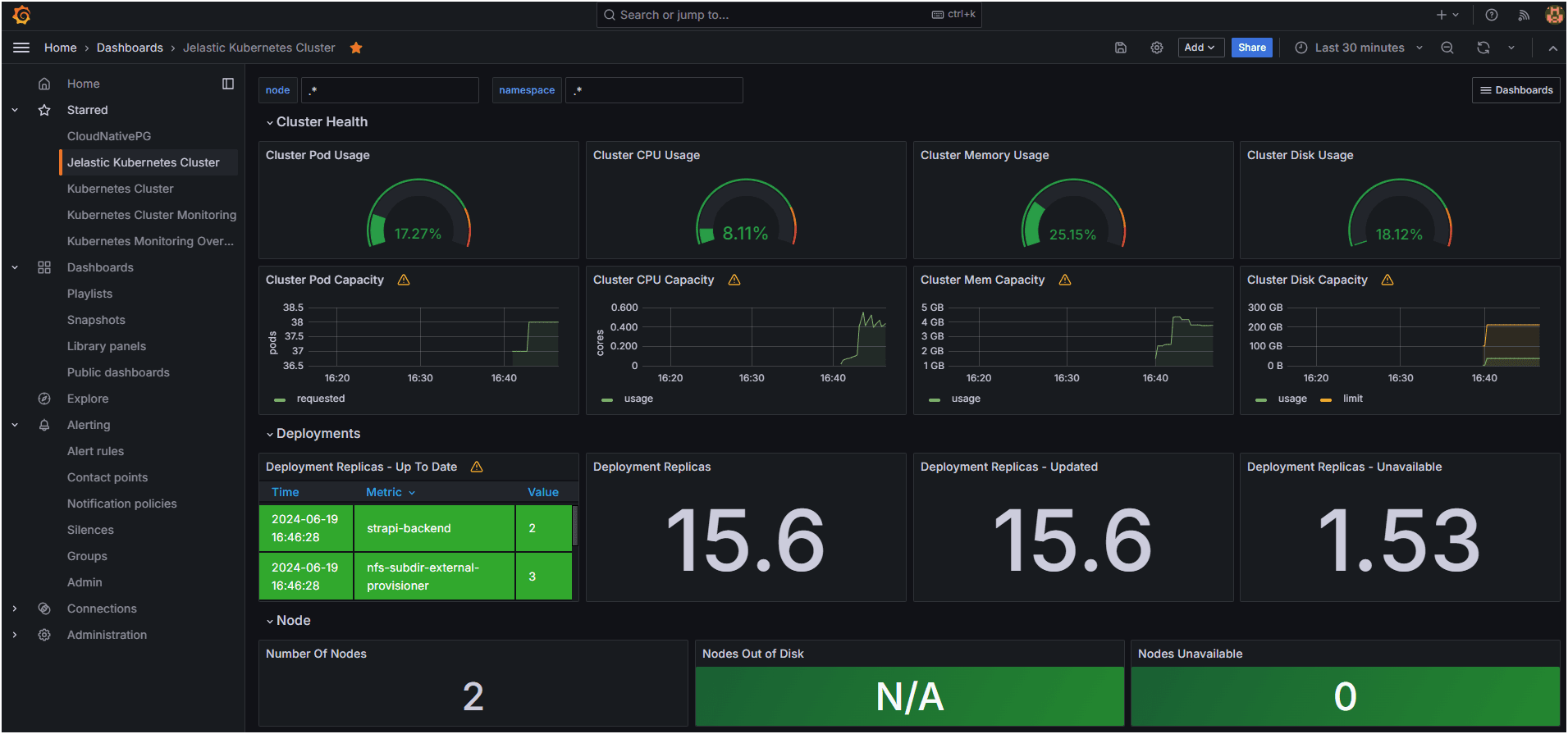This screenshot has width=1568, height=734.
Task: Click the Alerting bell icon
Action: [44, 425]
